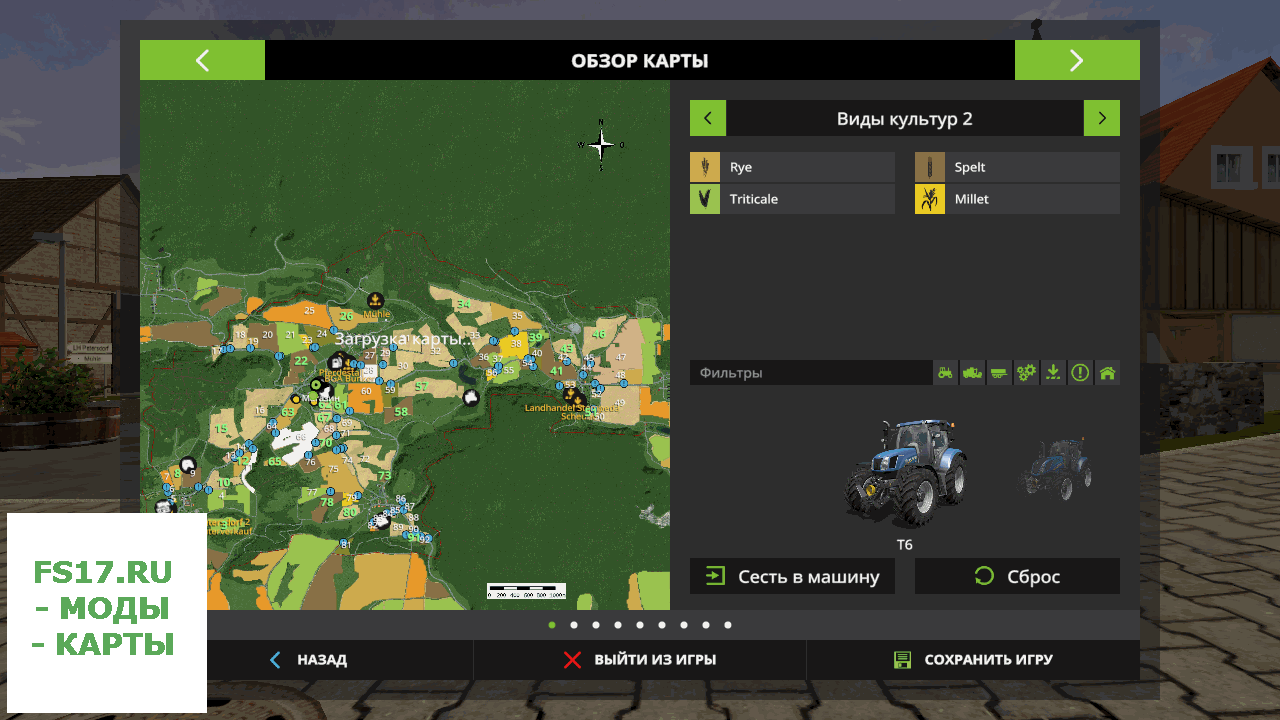Go to next menu page with top-right arrow
The image size is (1280, 720).
click(x=1077, y=60)
